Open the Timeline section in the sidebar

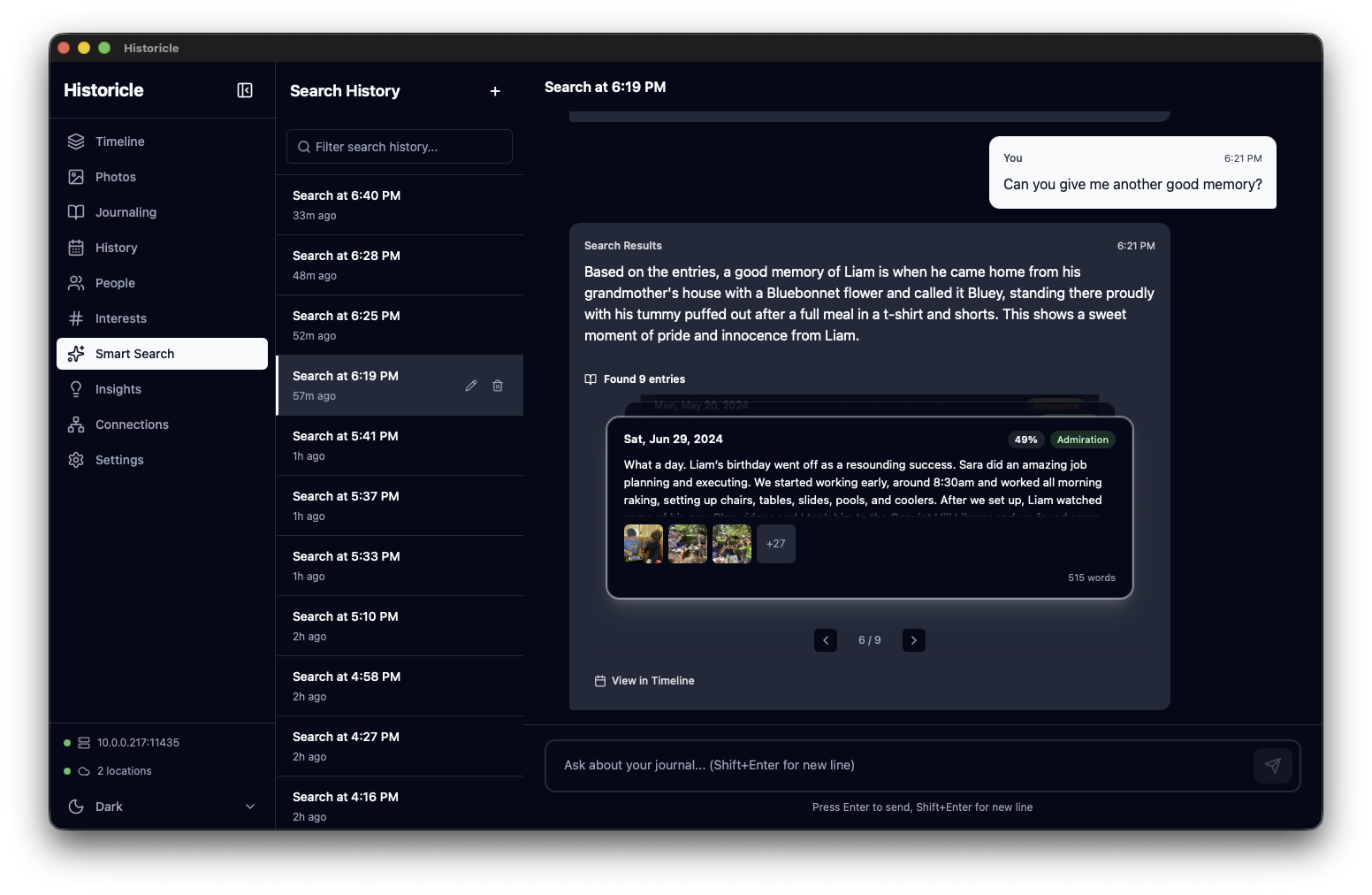pos(119,142)
